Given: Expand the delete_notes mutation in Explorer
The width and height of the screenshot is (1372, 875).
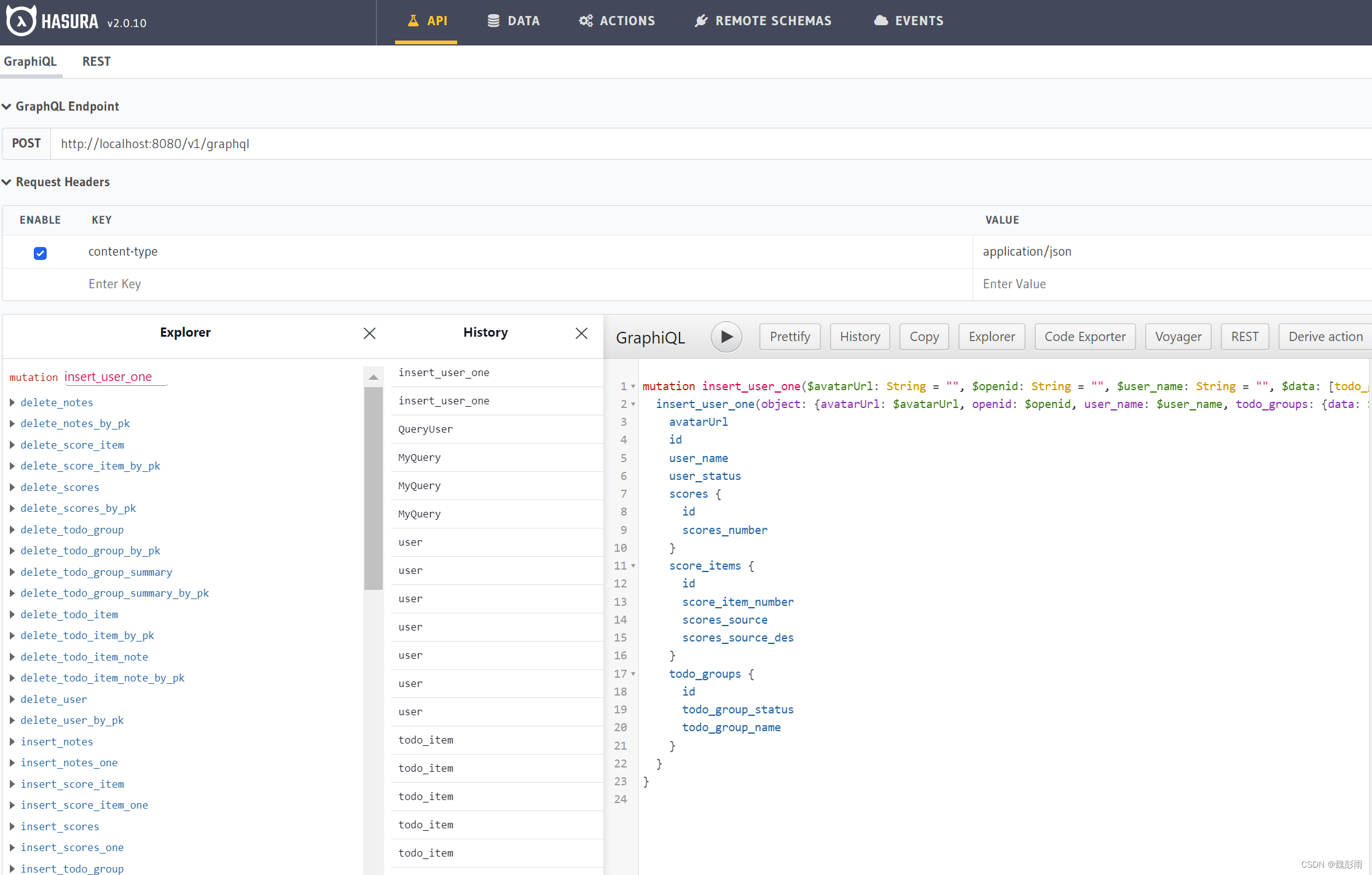Looking at the screenshot, I should coord(12,402).
